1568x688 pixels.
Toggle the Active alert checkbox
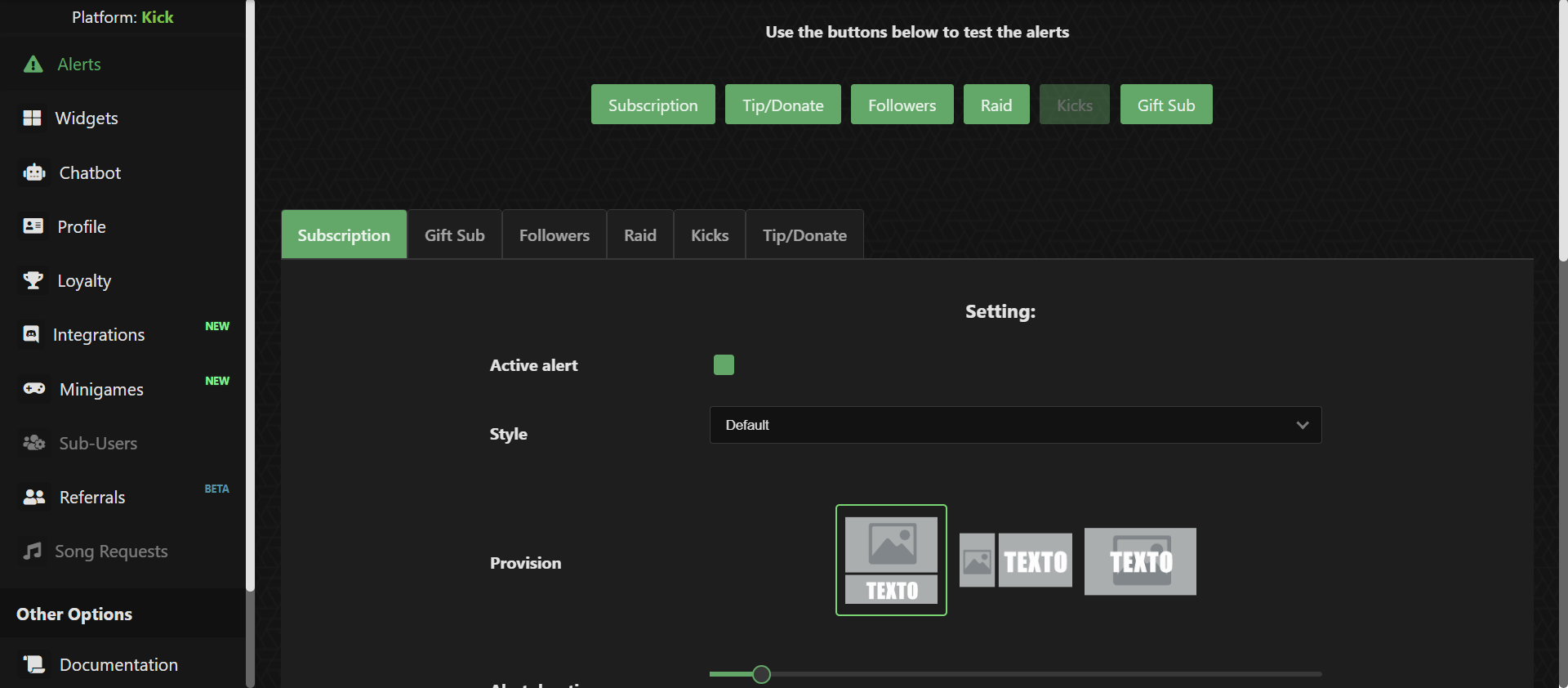click(724, 364)
